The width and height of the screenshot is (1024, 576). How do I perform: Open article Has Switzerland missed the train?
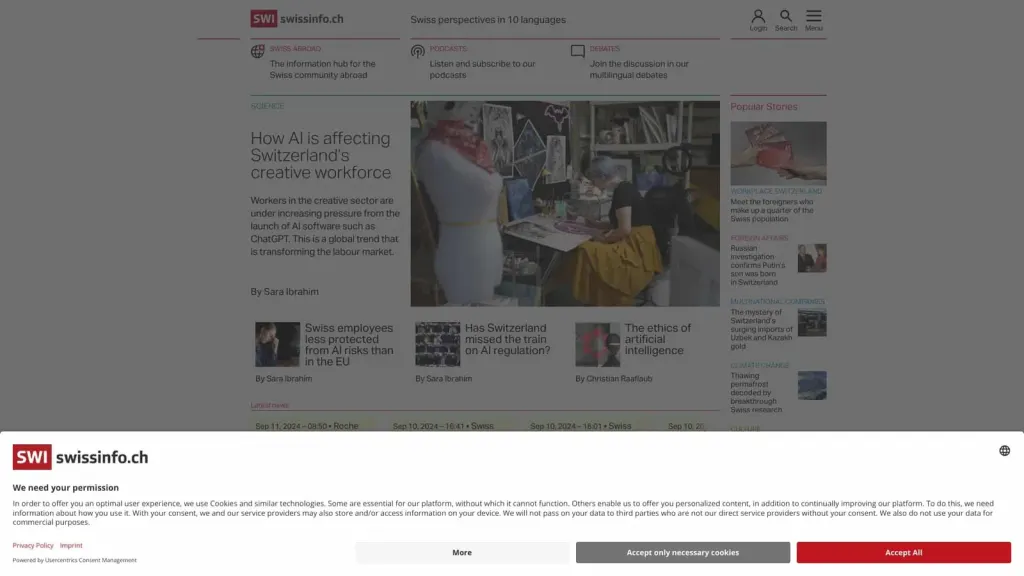[x=507, y=339]
